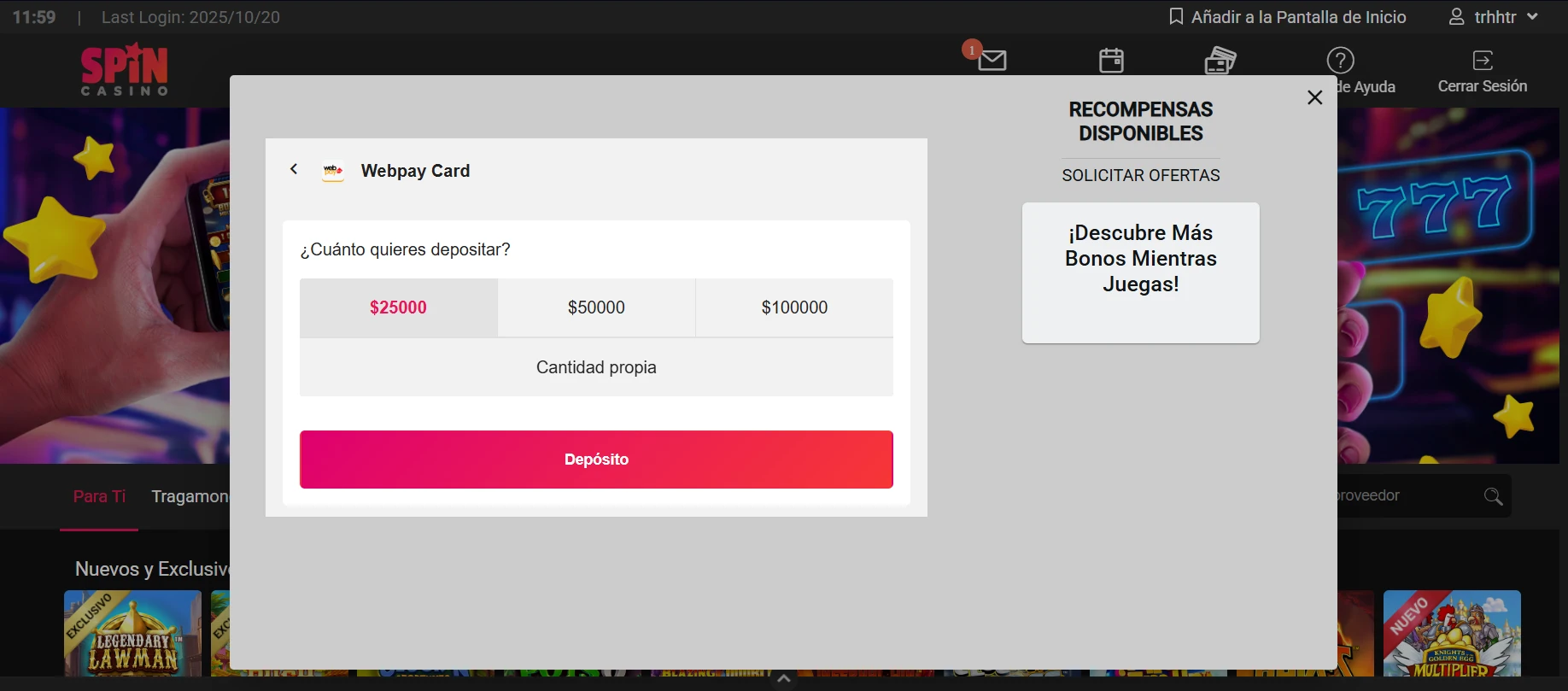Viewport: 1568px width, 691px height.
Task: Open the mail inbox envelope icon
Action: pos(992,61)
